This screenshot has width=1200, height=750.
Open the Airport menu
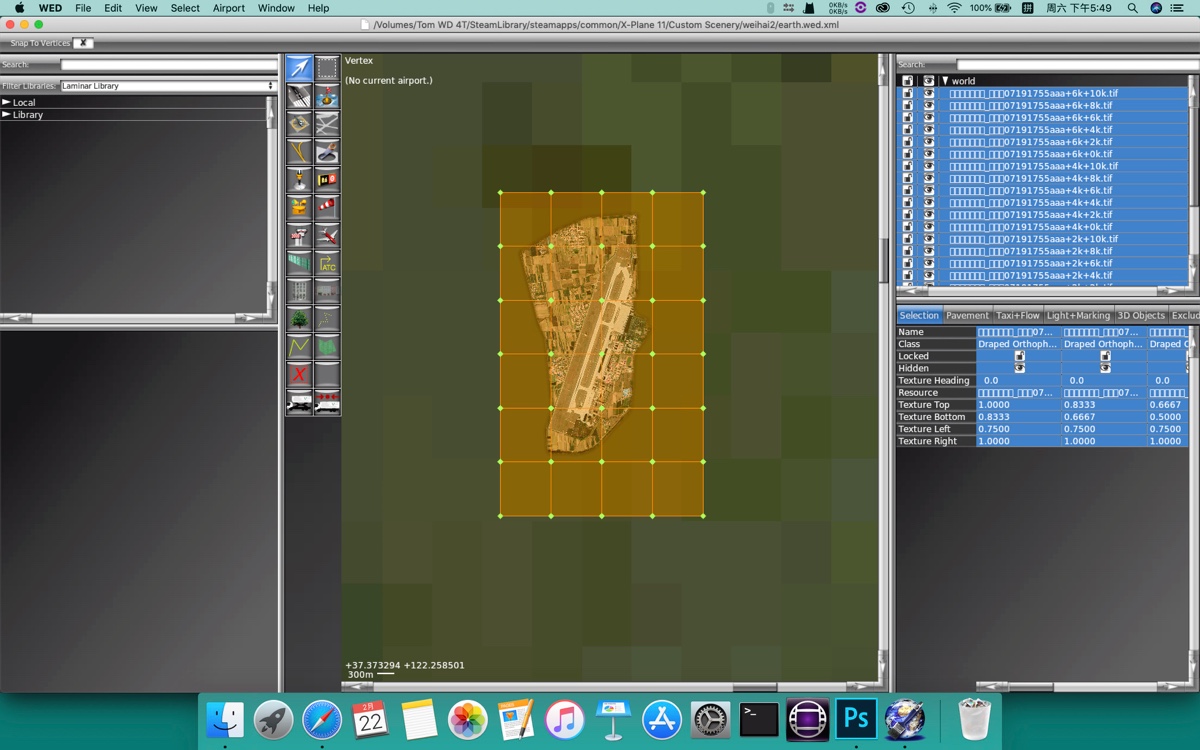click(228, 8)
